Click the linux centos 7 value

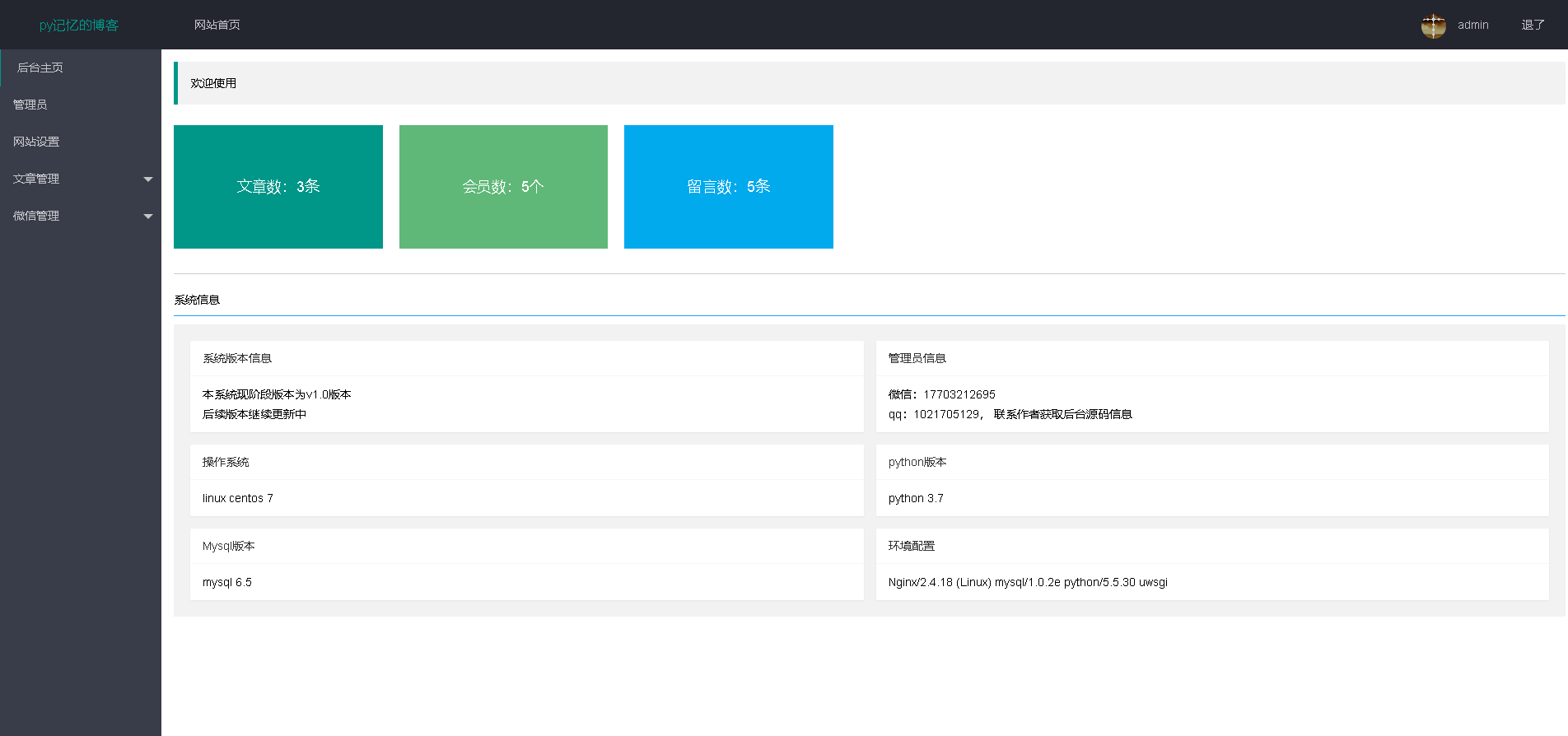(x=238, y=498)
